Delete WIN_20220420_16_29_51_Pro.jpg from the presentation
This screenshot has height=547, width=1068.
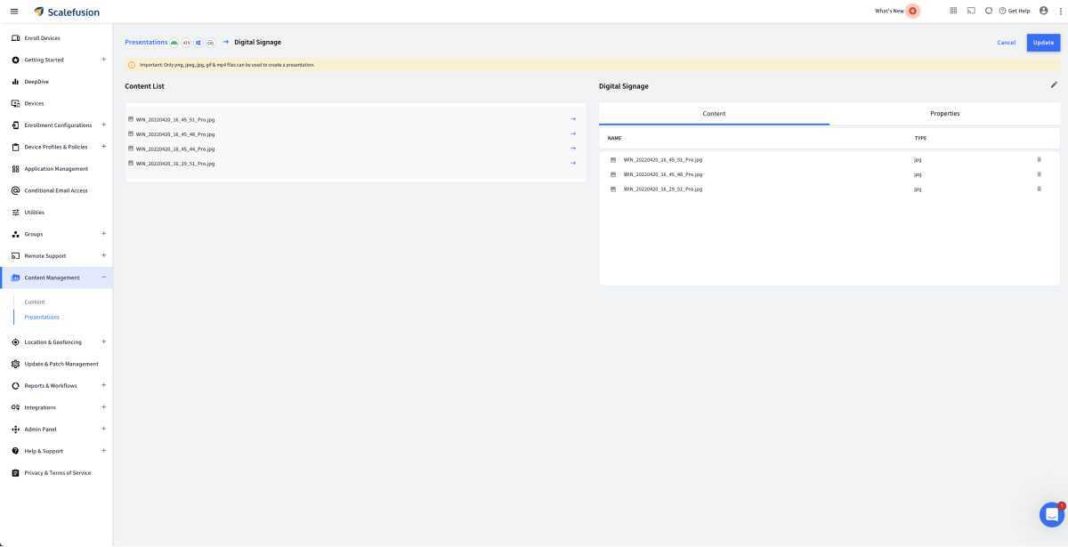[x=1039, y=188]
